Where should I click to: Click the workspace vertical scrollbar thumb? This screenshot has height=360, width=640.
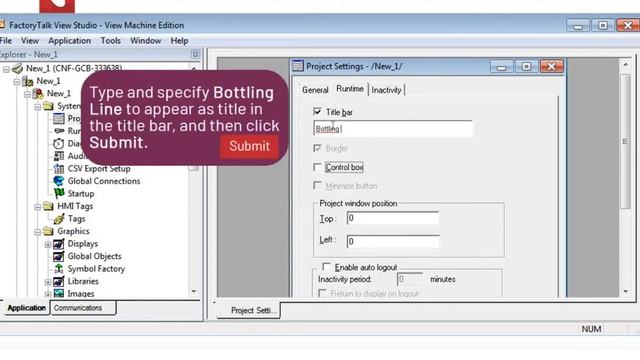click(626, 141)
